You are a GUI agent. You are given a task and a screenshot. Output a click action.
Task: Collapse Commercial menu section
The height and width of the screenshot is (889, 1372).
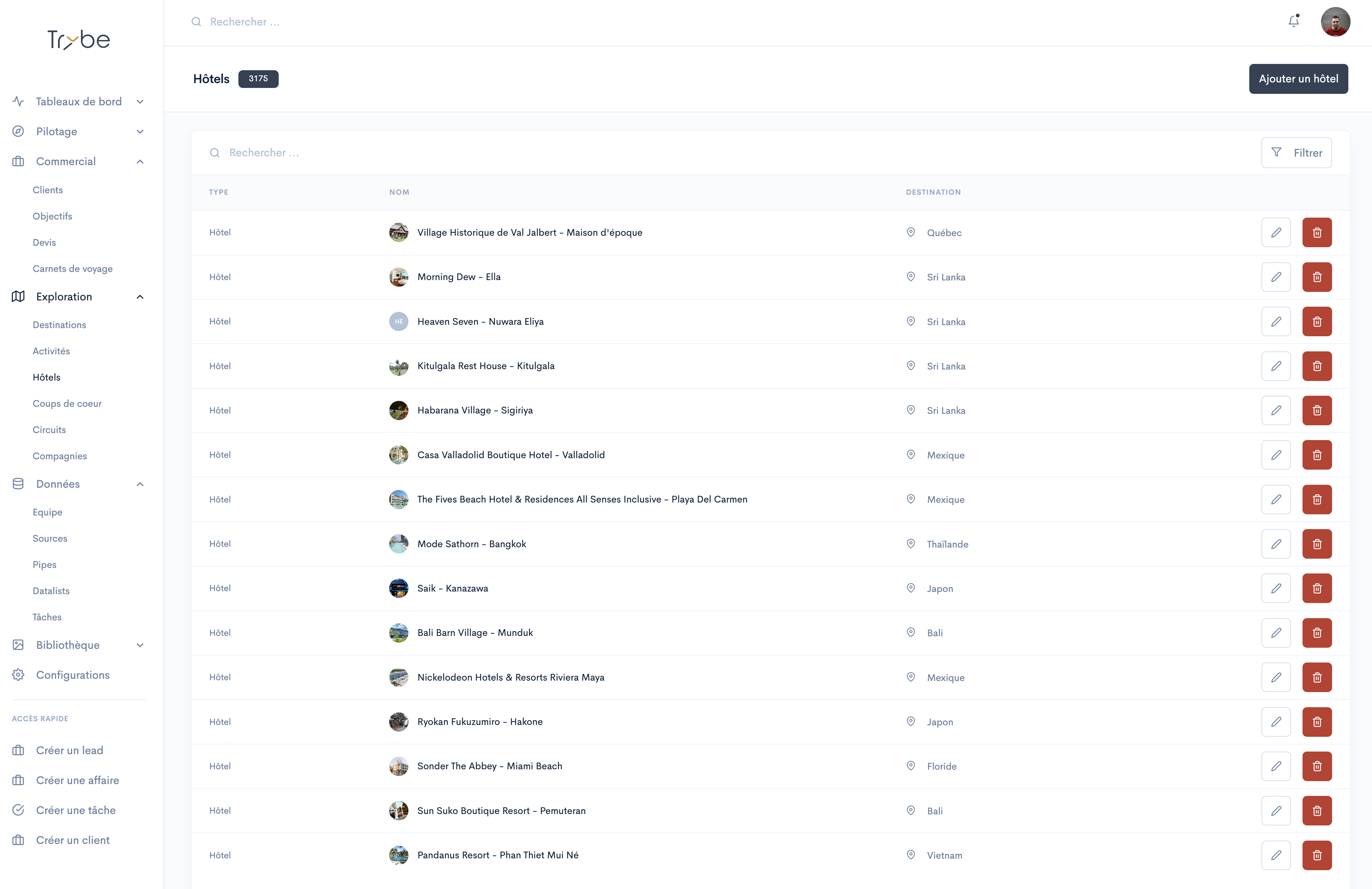[78, 161]
